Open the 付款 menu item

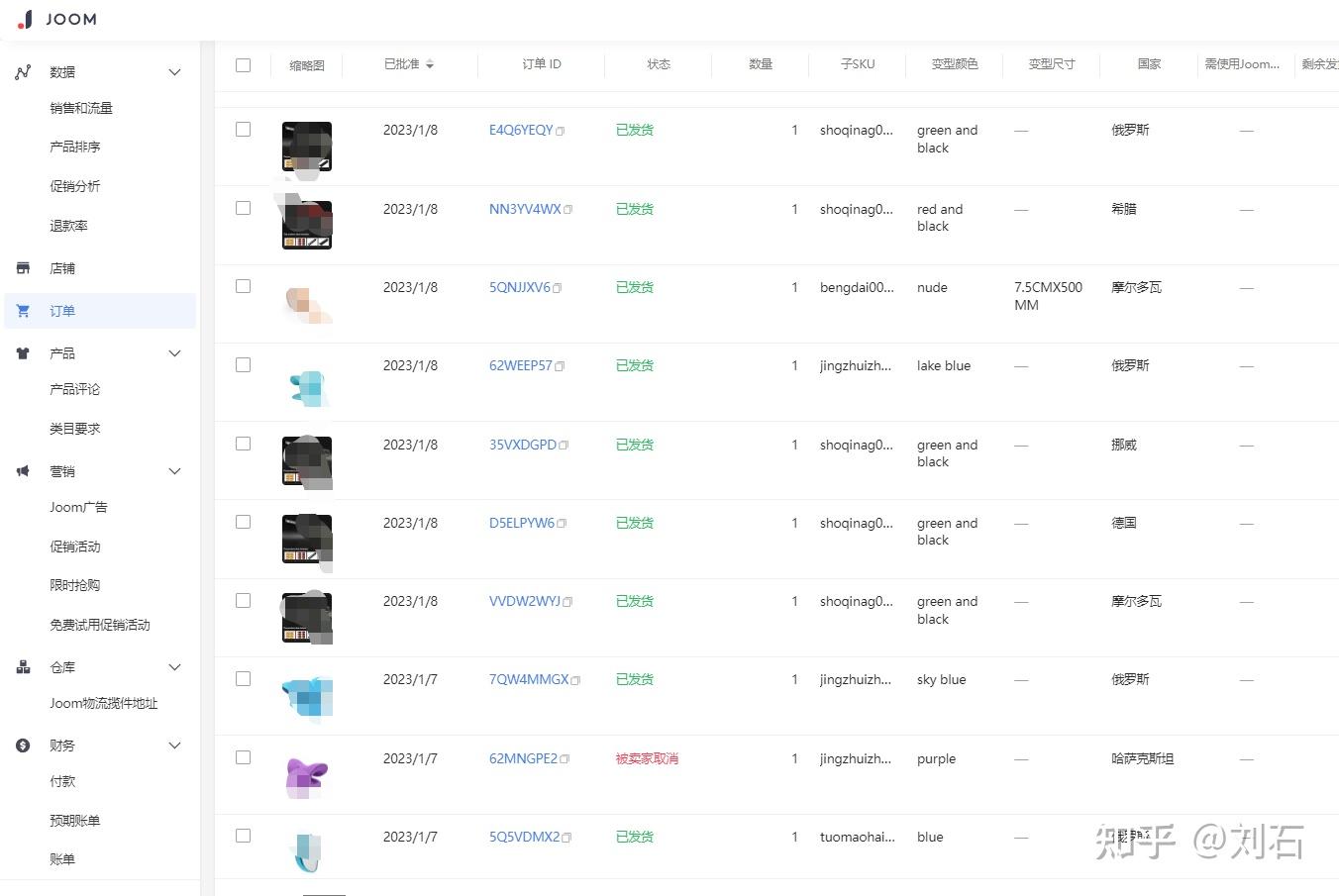click(62, 781)
